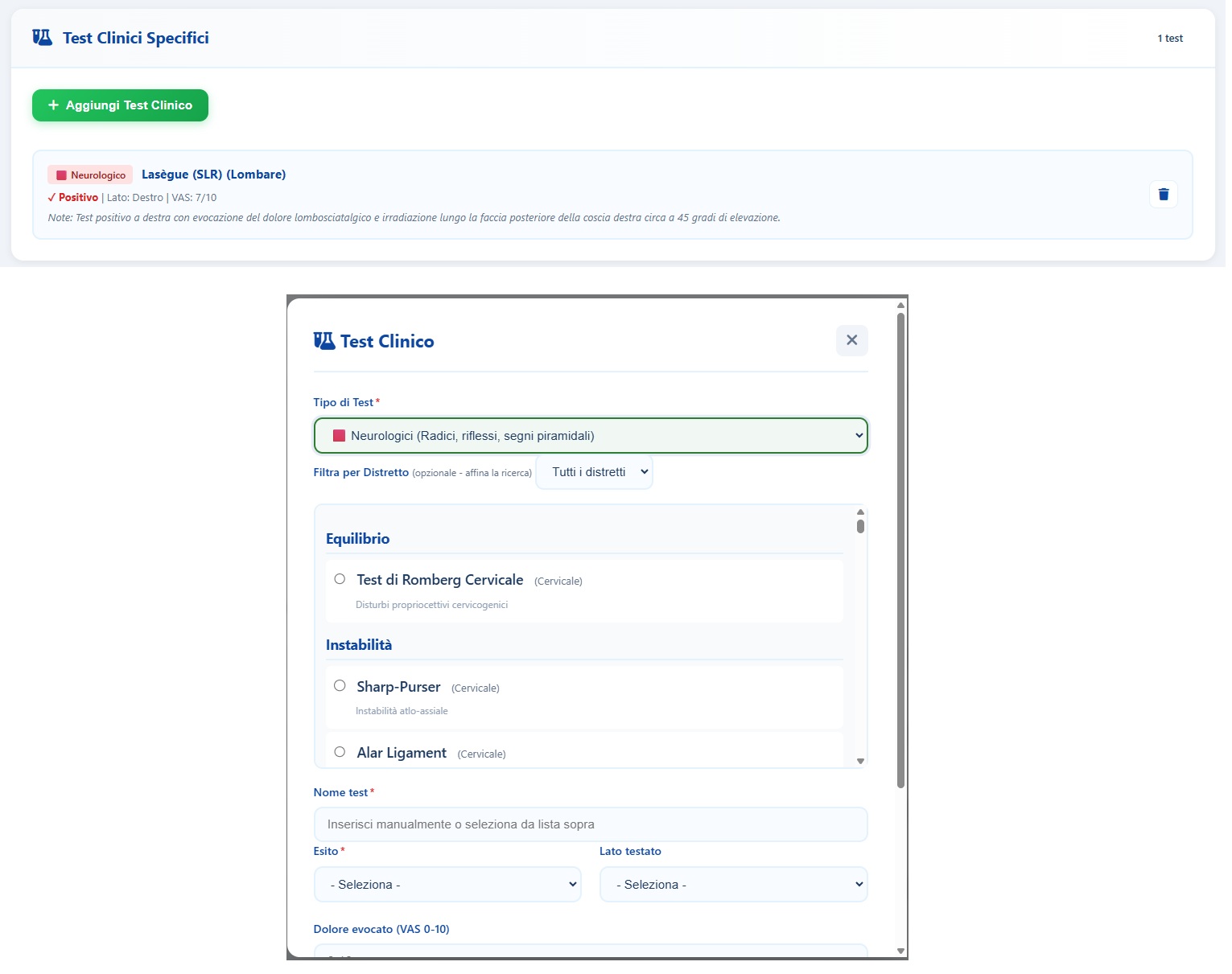Select the Alar Ligament radio button
Viewport: 1232px width, 974px height.
click(339, 751)
